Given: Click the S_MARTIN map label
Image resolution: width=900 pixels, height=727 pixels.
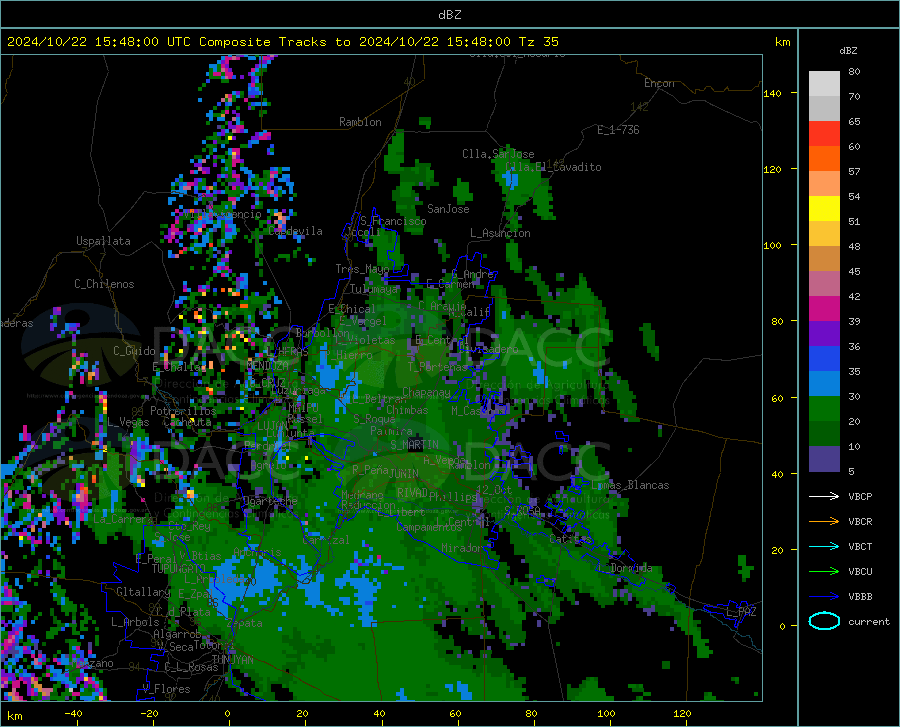Looking at the screenshot, I should click(x=414, y=445).
